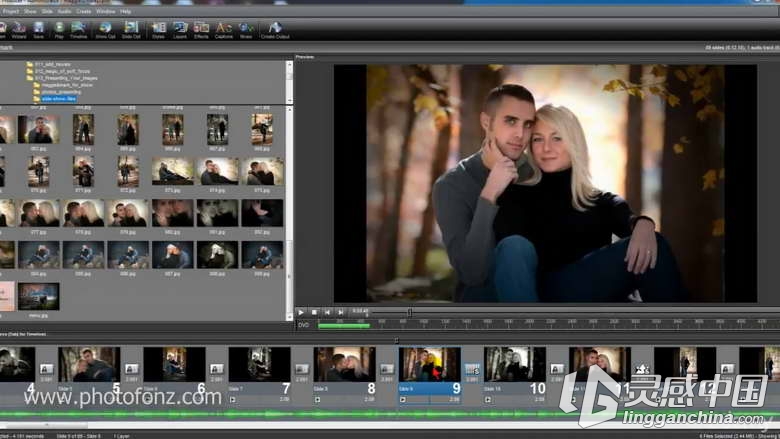Image resolution: width=780 pixels, height=439 pixels.
Task: Click the green DVD size meter bar
Action: [344, 326]
